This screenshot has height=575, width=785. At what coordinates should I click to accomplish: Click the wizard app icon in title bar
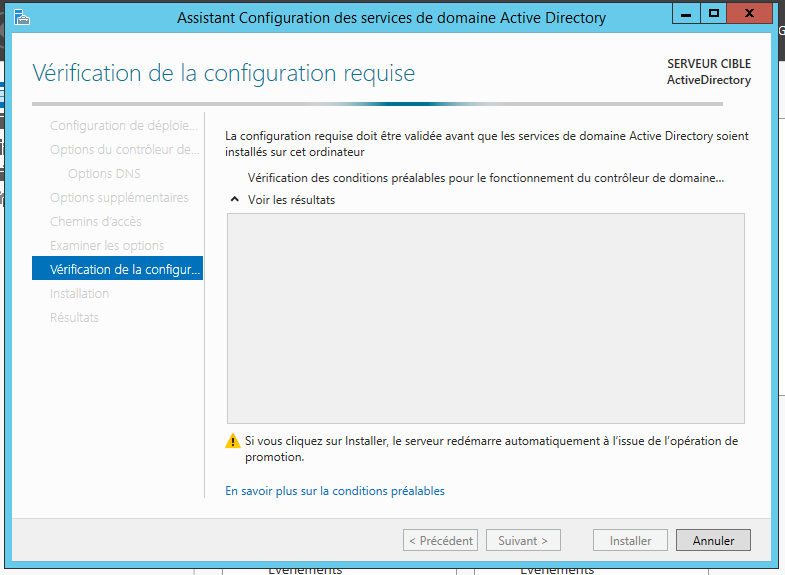[x=22, y=18]
